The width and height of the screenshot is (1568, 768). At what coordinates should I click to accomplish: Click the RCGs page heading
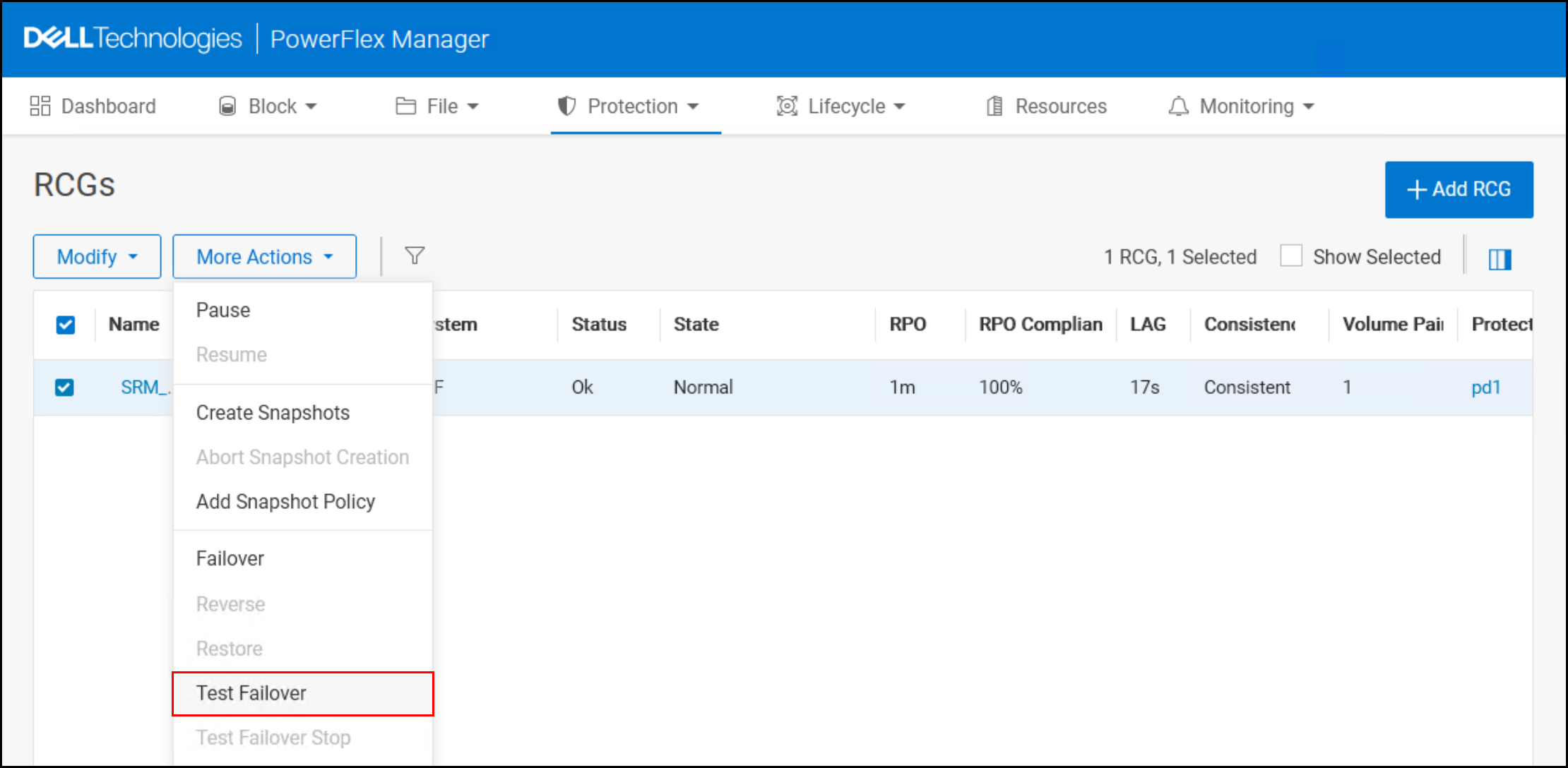(x=74, y=185)
